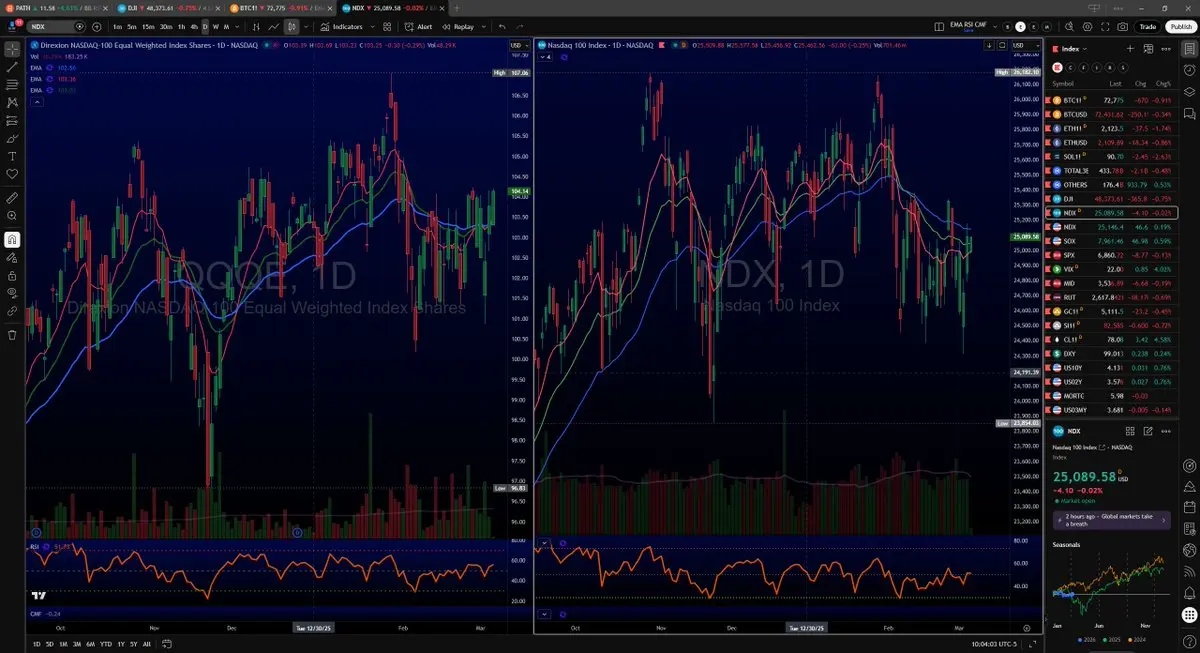
Task: Select the crosshair cursor tool
Action: coord(12,48)
